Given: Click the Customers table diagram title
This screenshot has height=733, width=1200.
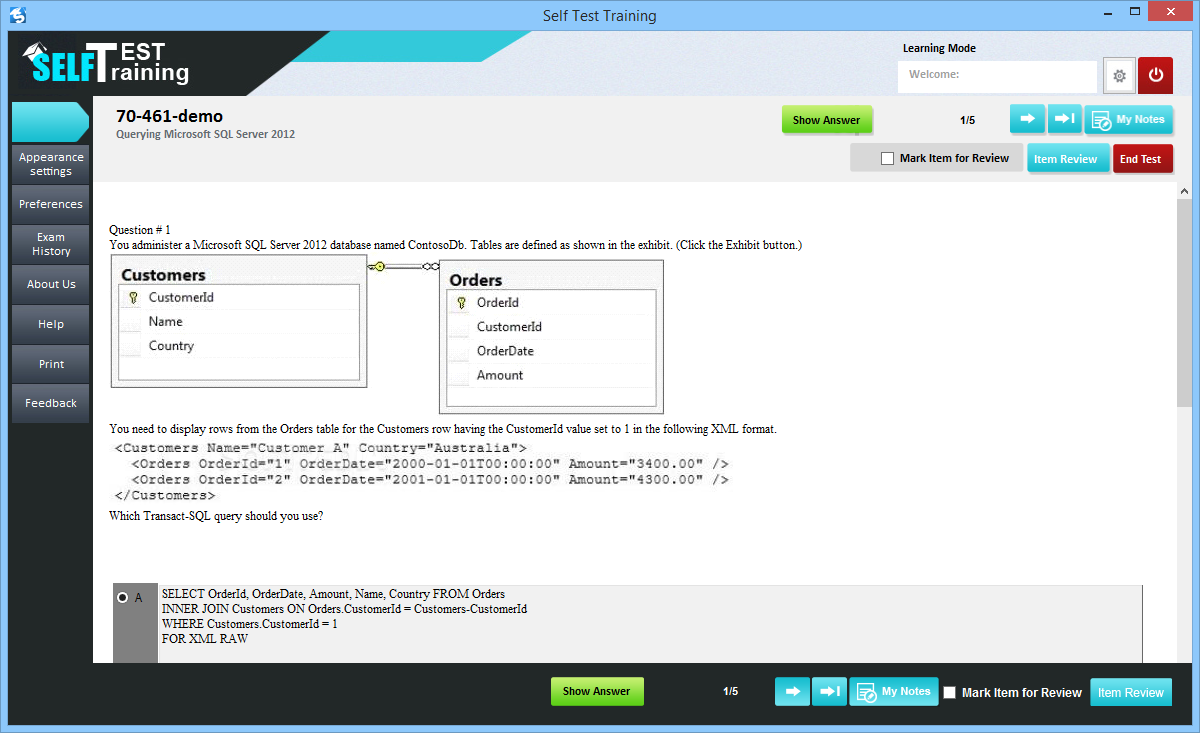Looking at the screenshot, I should [163, 275].
